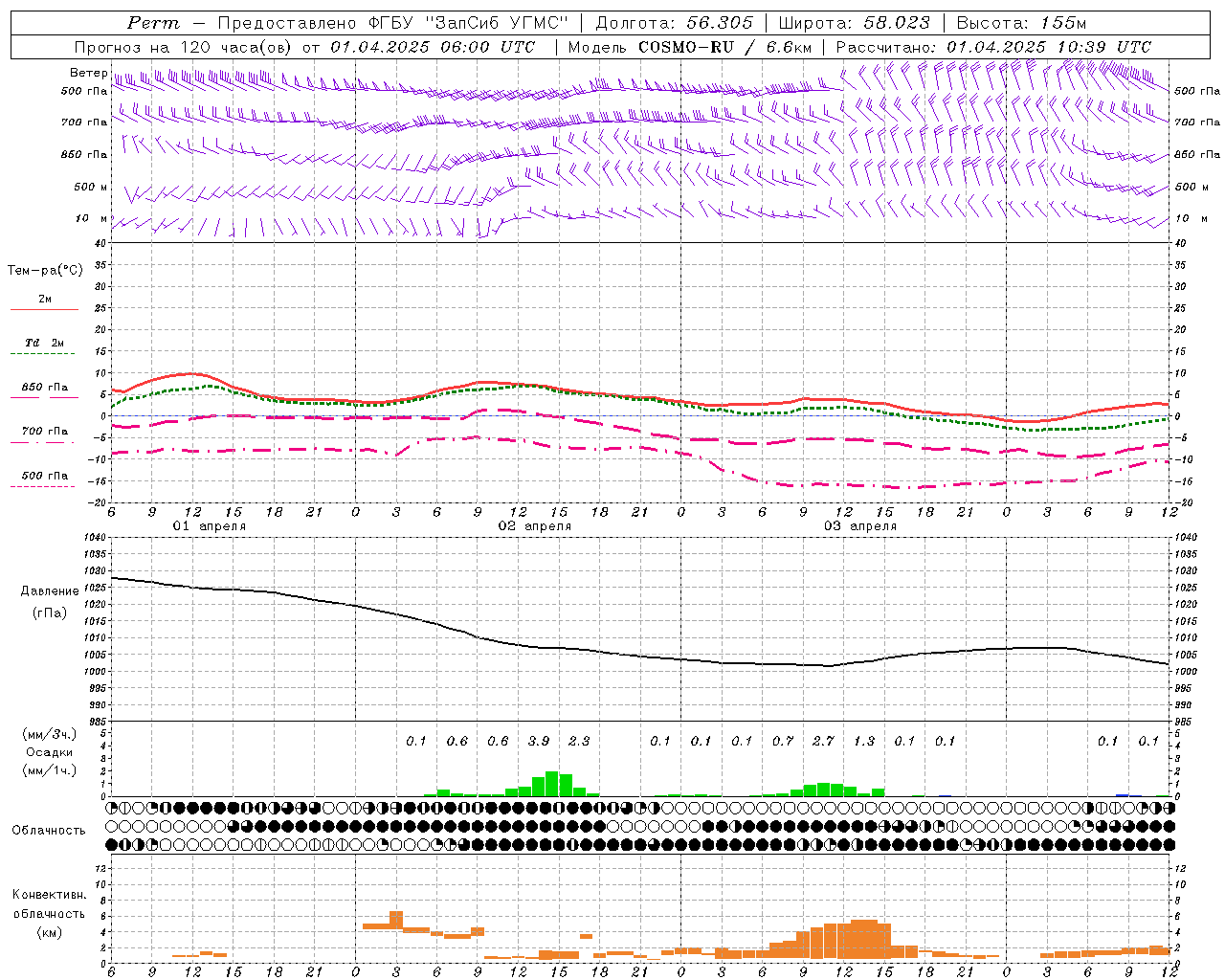
Task: Select the 'Облачность' cloud cover label
Action: 49,831
